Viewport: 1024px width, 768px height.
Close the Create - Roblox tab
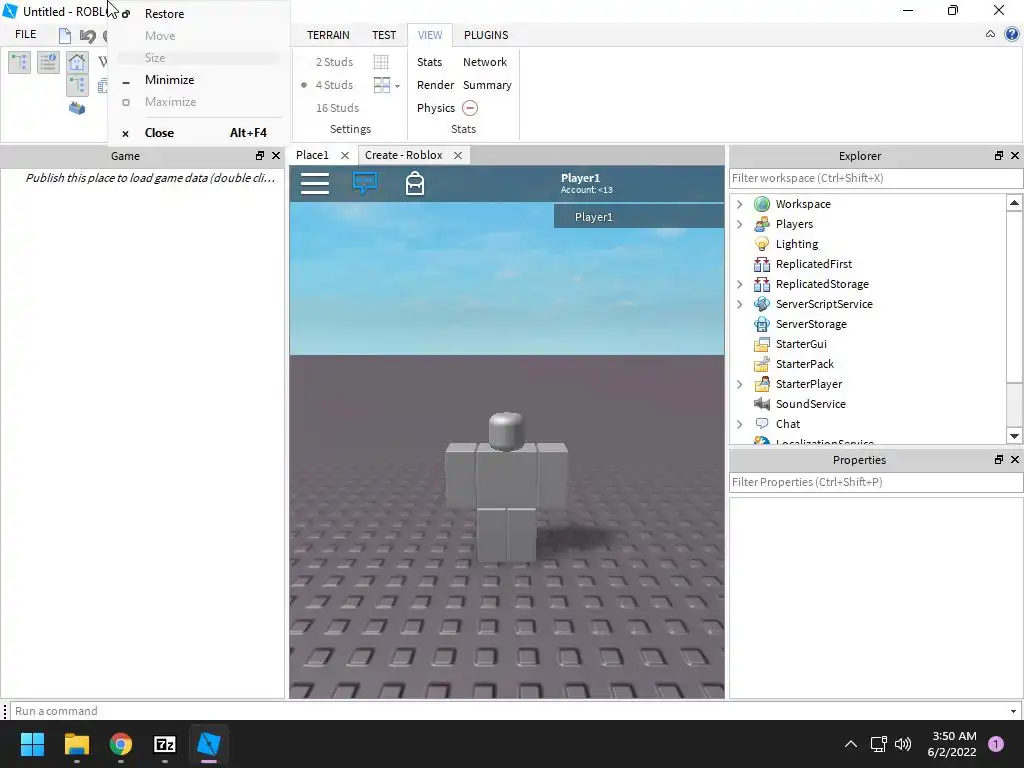458,155
